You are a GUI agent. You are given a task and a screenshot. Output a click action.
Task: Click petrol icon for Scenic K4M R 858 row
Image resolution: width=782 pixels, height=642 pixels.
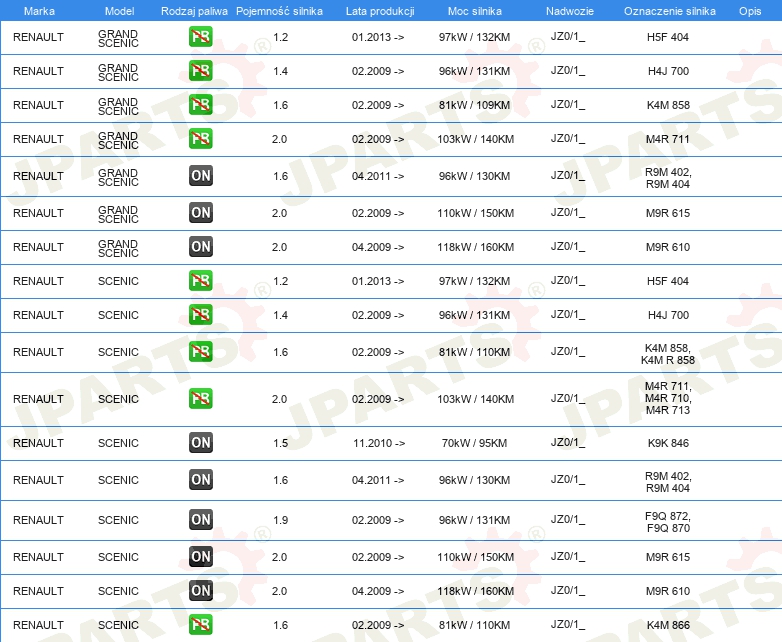[200, 352]
